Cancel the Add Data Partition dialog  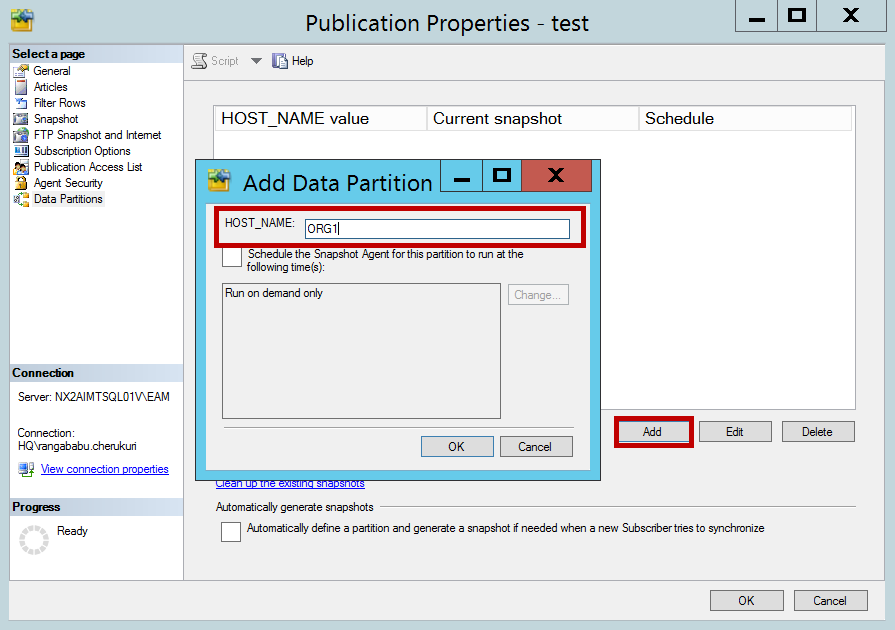(x=535, y=446)
